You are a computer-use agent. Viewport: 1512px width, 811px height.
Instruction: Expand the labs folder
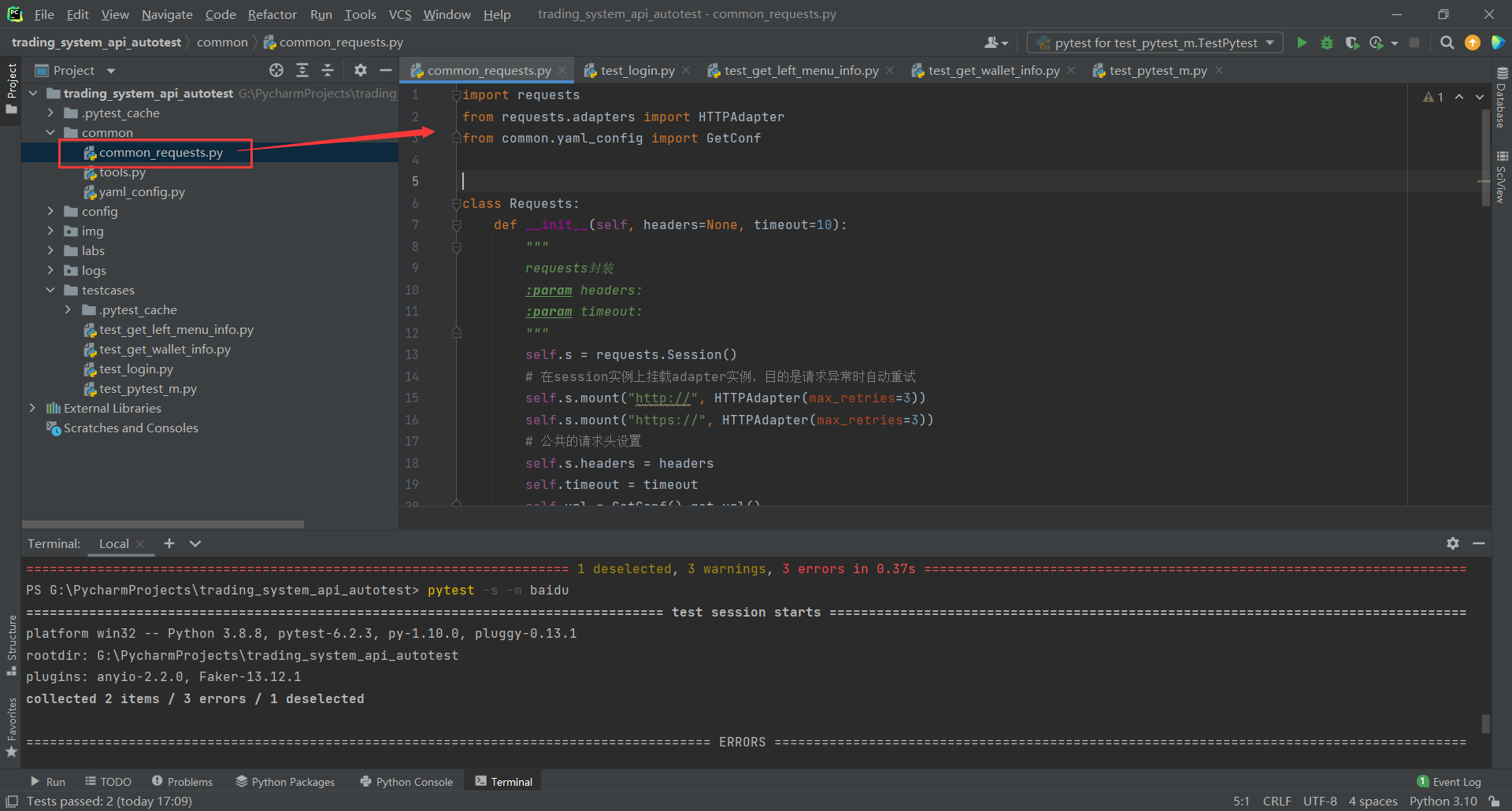pos(50,250)
